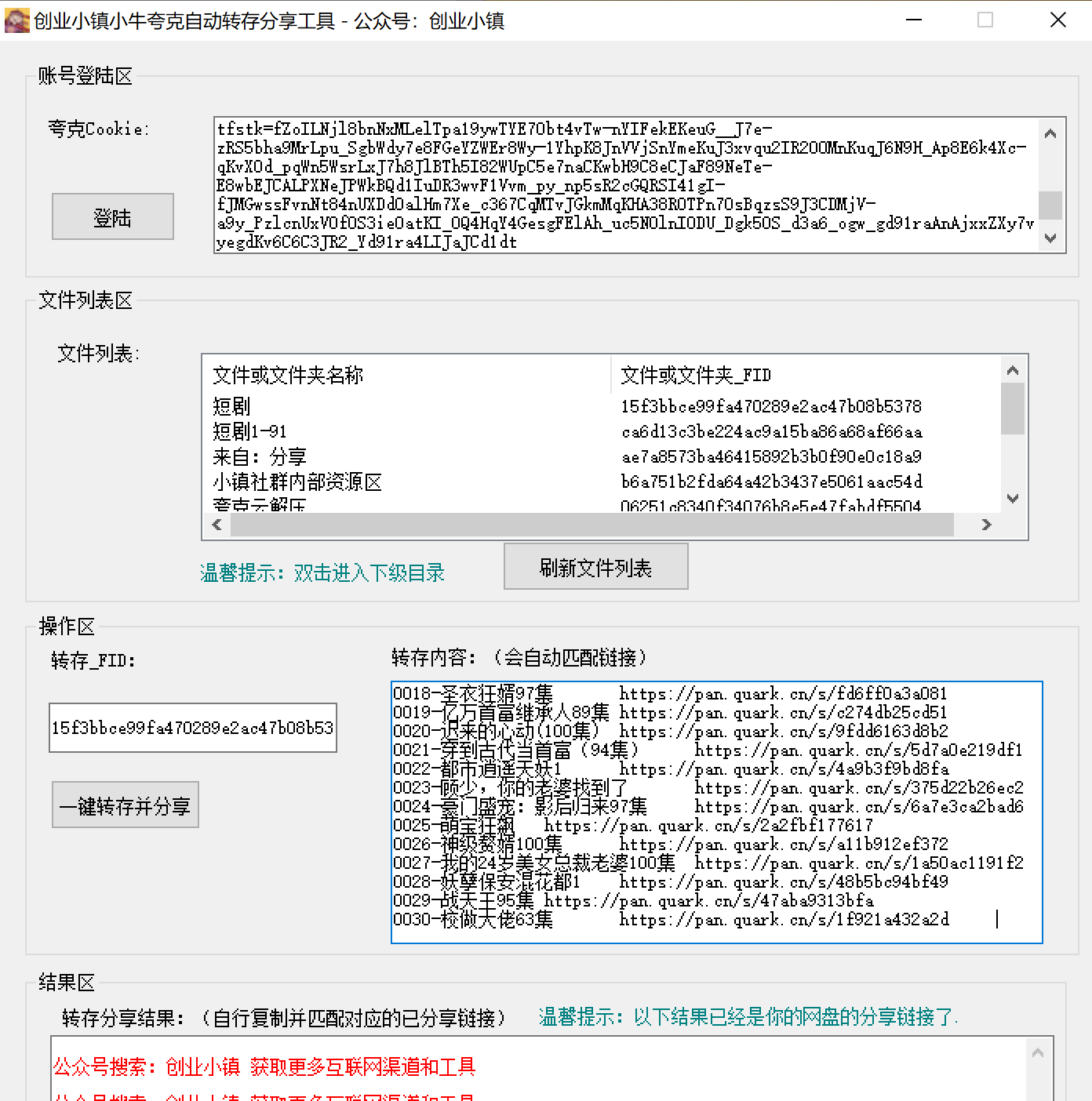
Task: Click the 转存_FID input field
Action: 193,728
